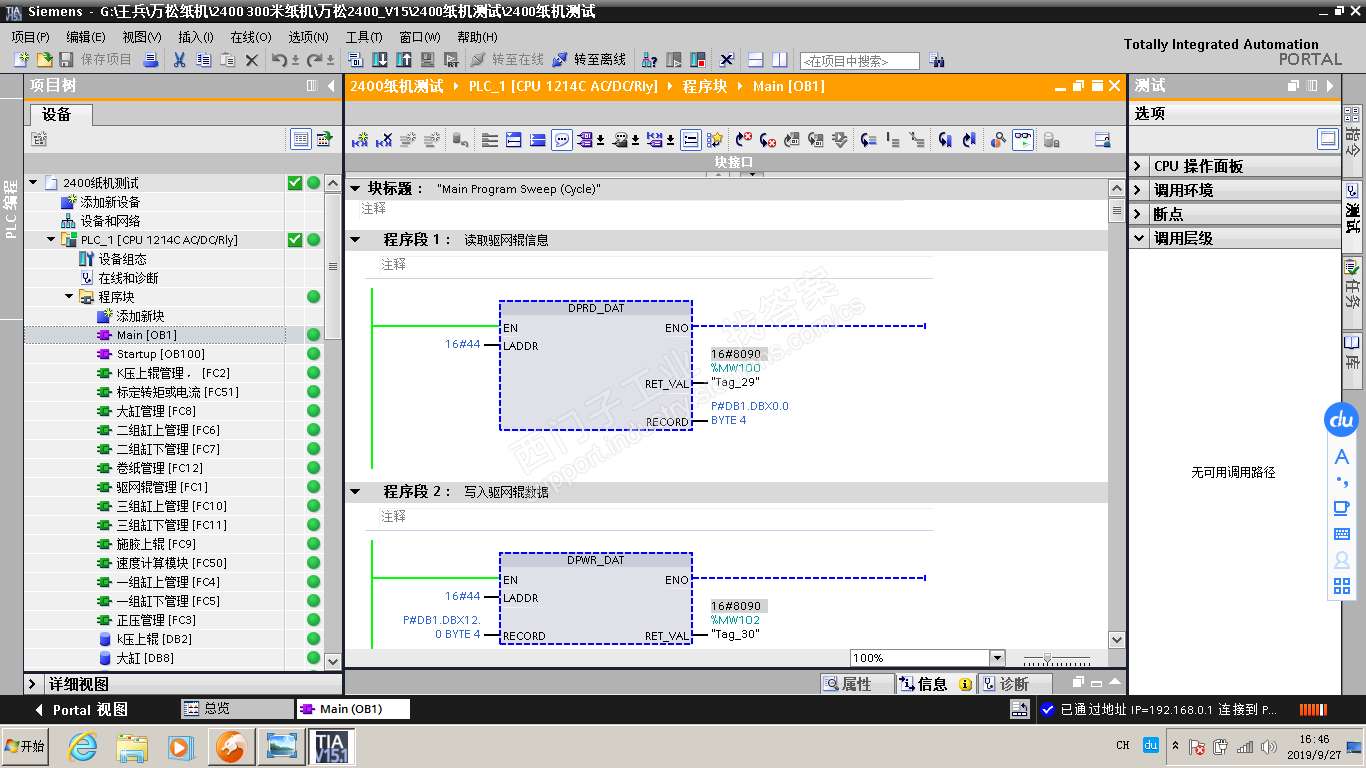This screenshot has height=768, width=1366.
Task: Expand the 详细视图 panel
Action: point(33,684)
